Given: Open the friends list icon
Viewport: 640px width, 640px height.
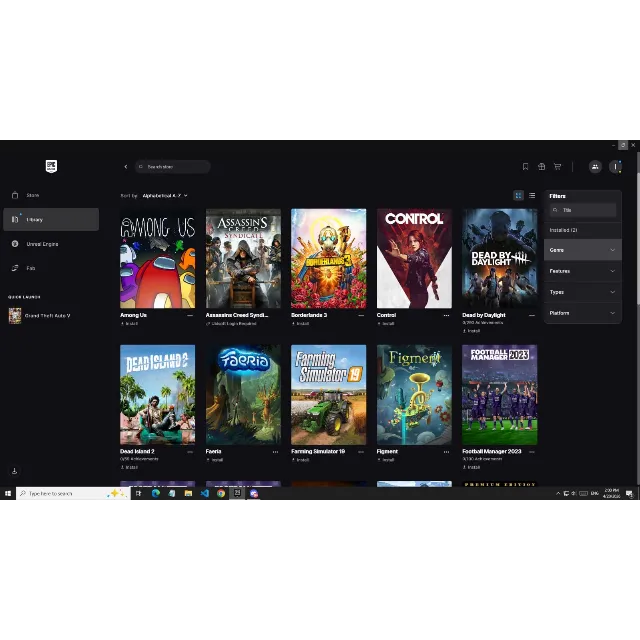Looking at the screenshot, I should (x=595, y=167).
